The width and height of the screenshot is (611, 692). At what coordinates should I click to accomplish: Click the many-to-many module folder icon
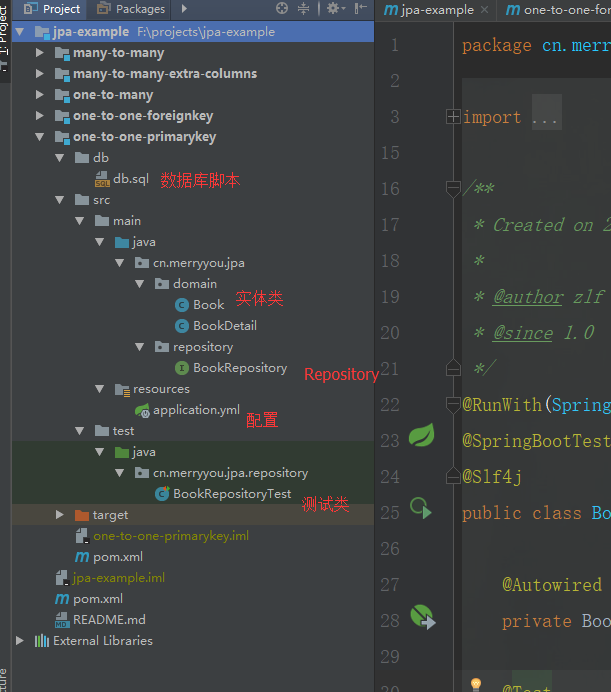click(x=62, y=53)
